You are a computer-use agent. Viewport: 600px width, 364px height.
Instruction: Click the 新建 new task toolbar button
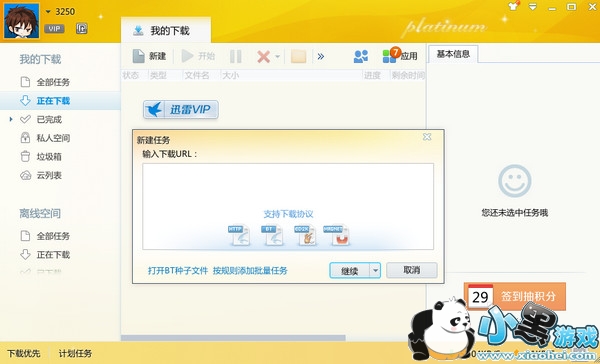tap(149, 56)
